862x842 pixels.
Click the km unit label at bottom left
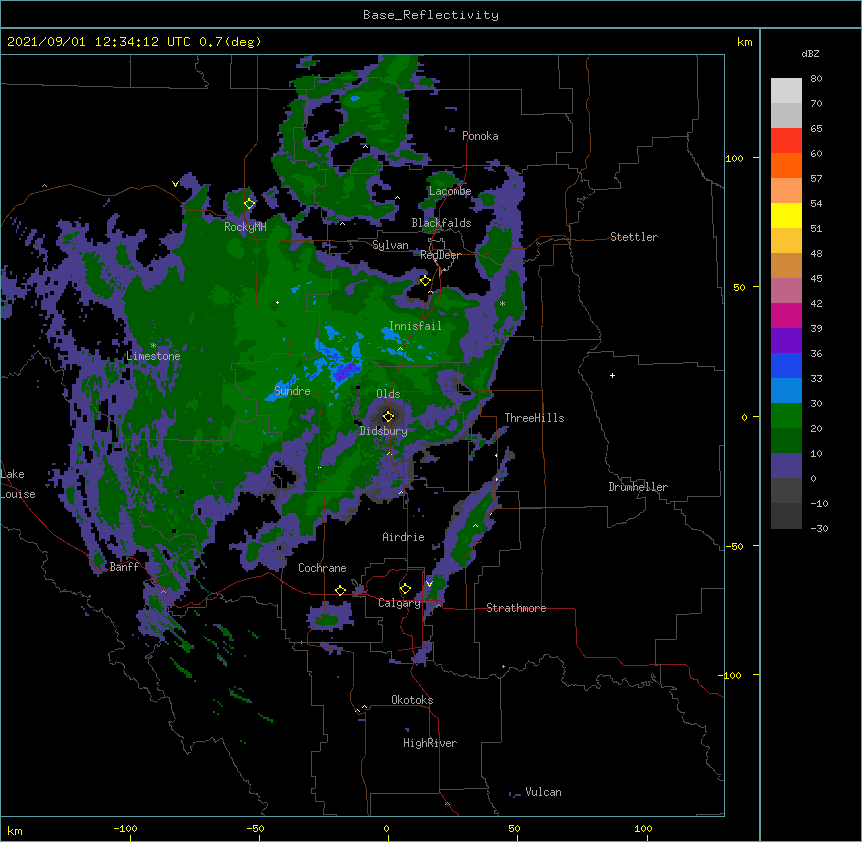point(15,831)
